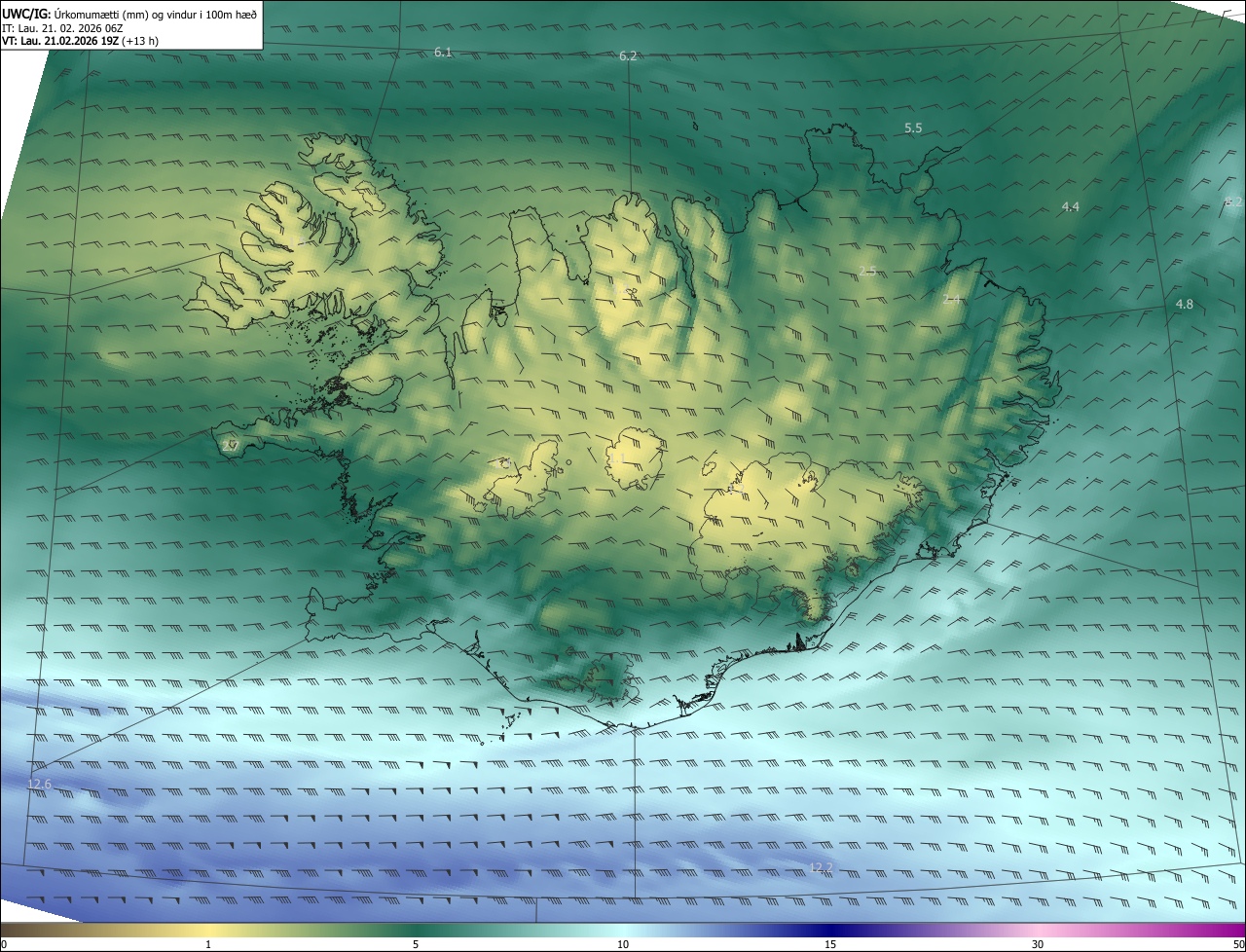
Task: Click the colorbar tick labeled 50
Action: coord(1238,944)
